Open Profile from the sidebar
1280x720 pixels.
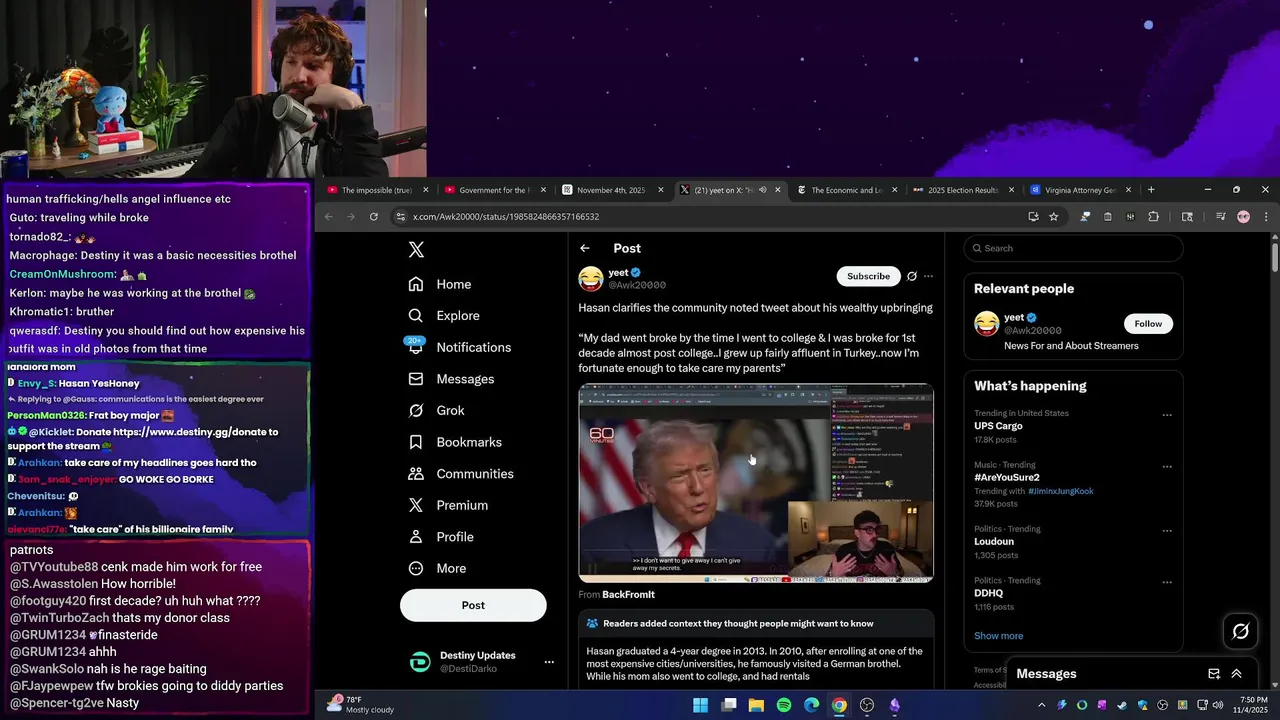(441, 537)
